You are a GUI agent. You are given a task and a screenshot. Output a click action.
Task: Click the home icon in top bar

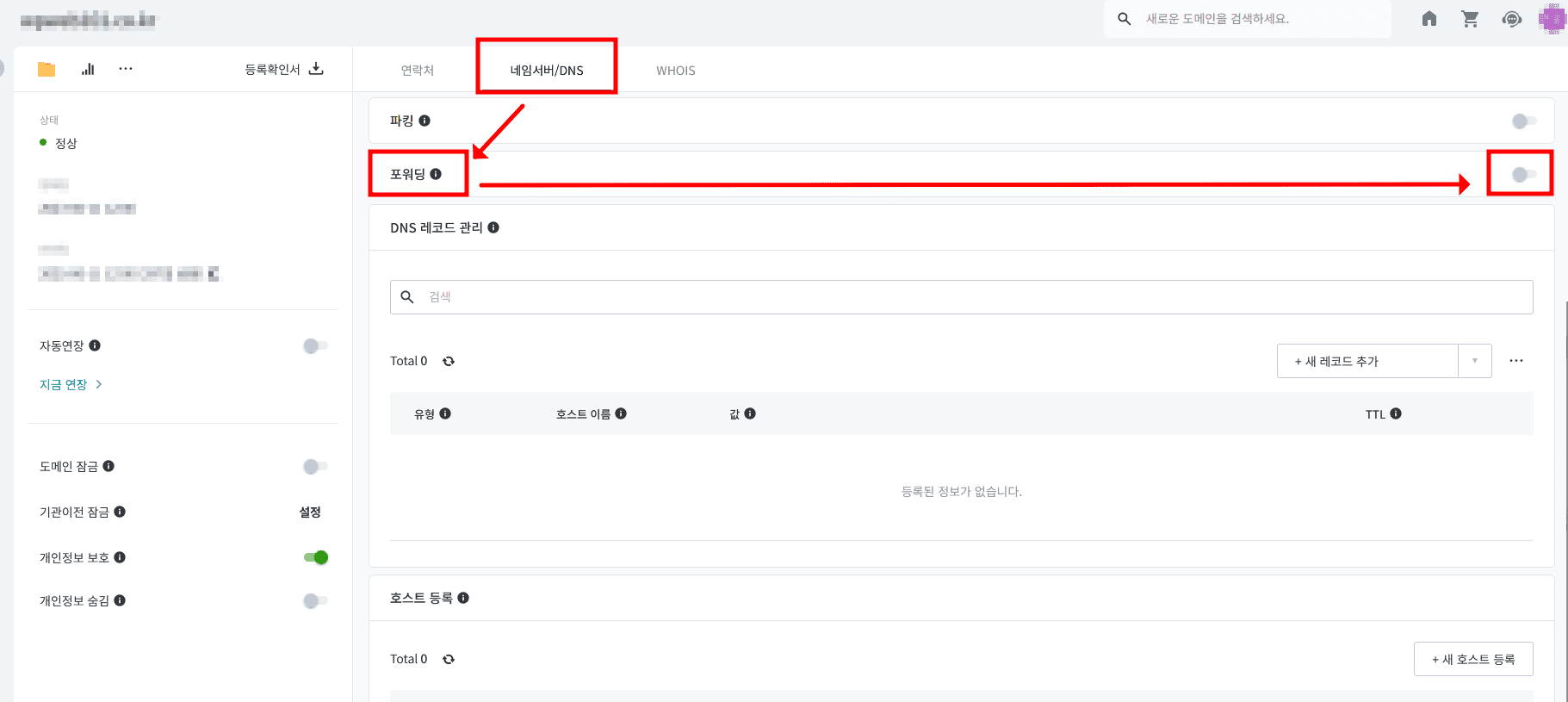coord(1429,19)
